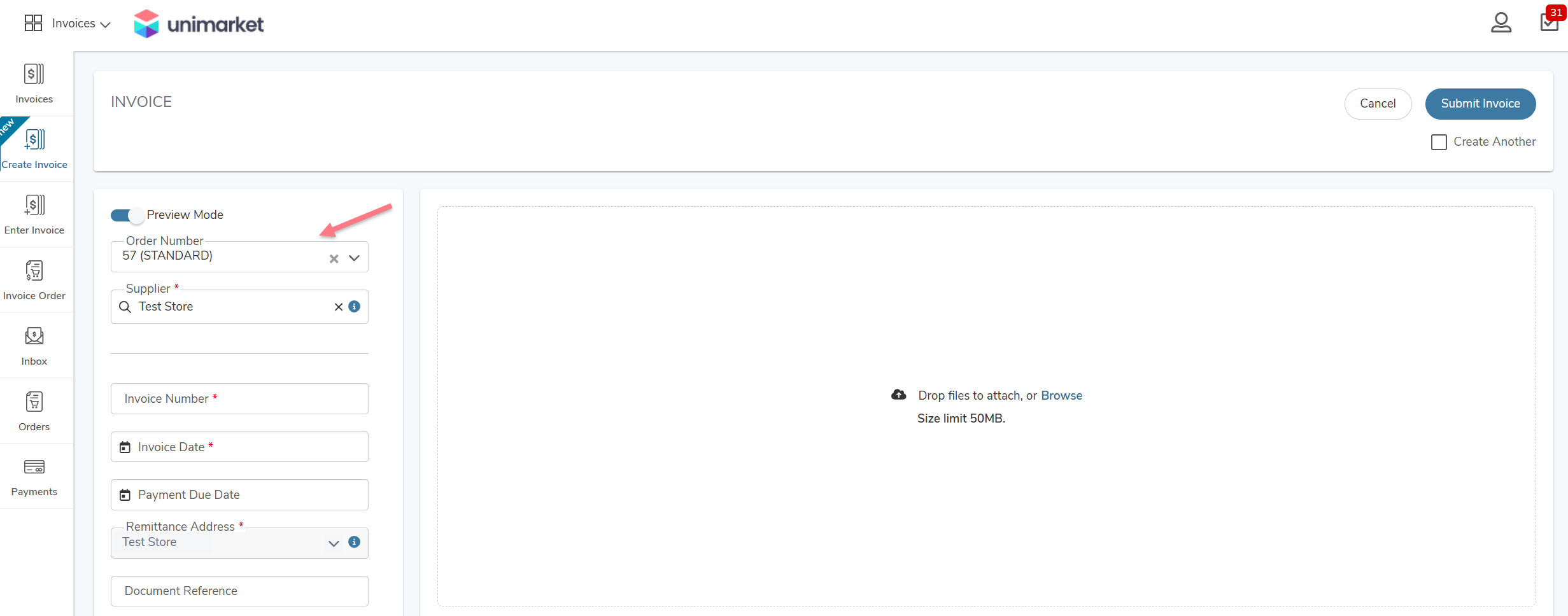The height and width of the screenshot is (616, 1568).
Task: Open Inbox in sidebar
Action: (x=34, y=346)
